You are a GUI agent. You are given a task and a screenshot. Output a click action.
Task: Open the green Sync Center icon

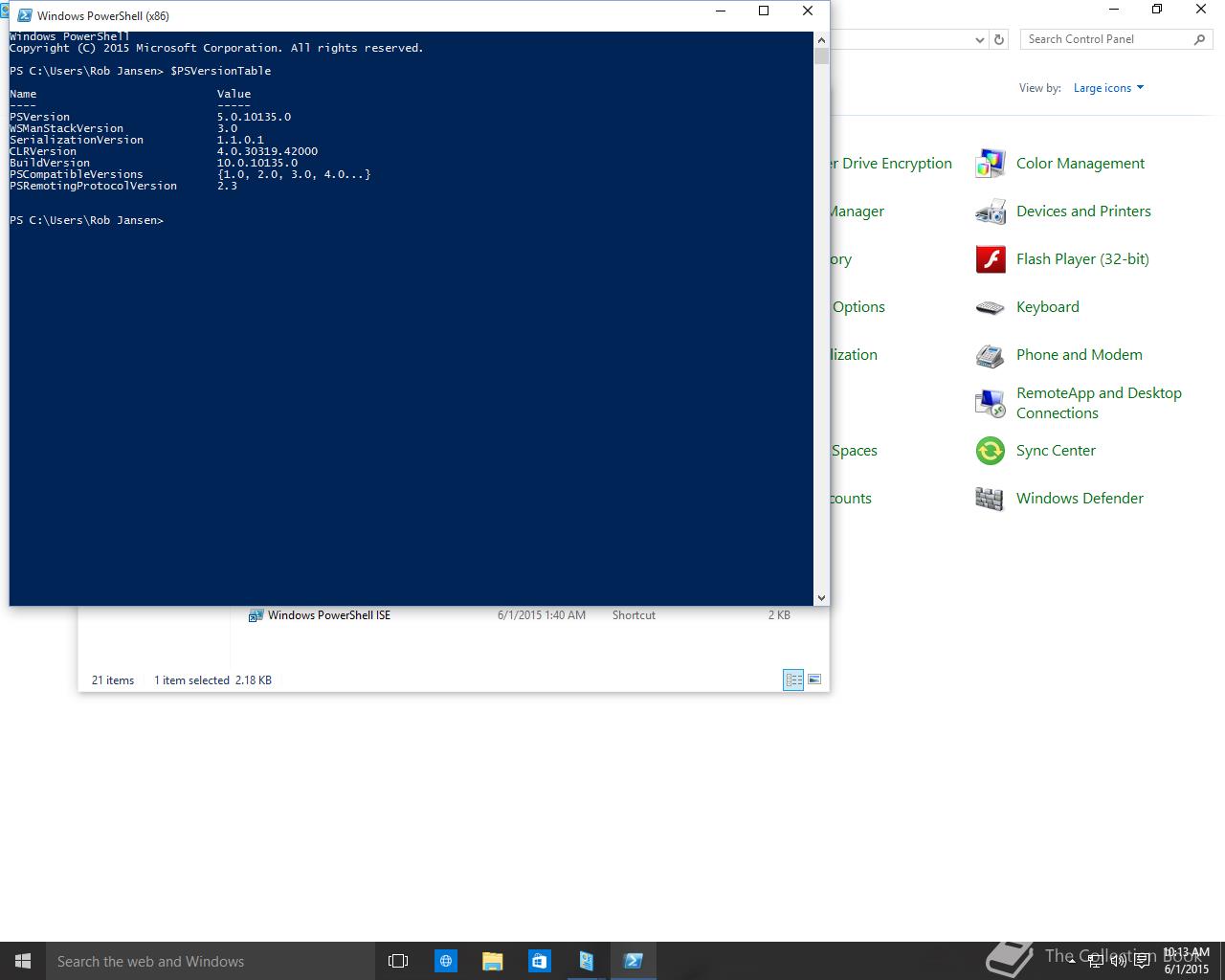coord(990,451)
